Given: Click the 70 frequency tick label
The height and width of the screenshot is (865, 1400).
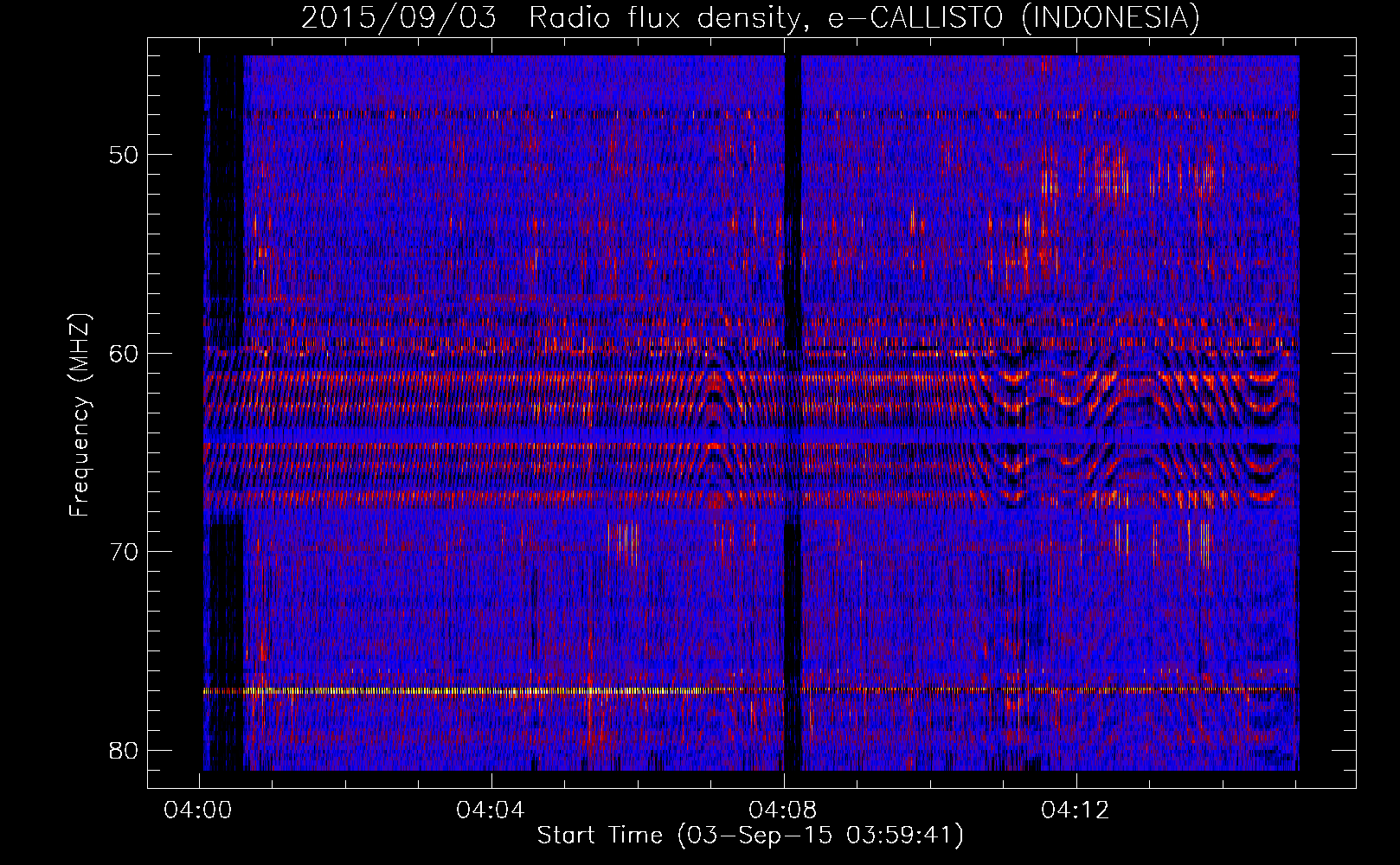Looking at the screenshot, I should pyautogui.click(x=125, y=551).
